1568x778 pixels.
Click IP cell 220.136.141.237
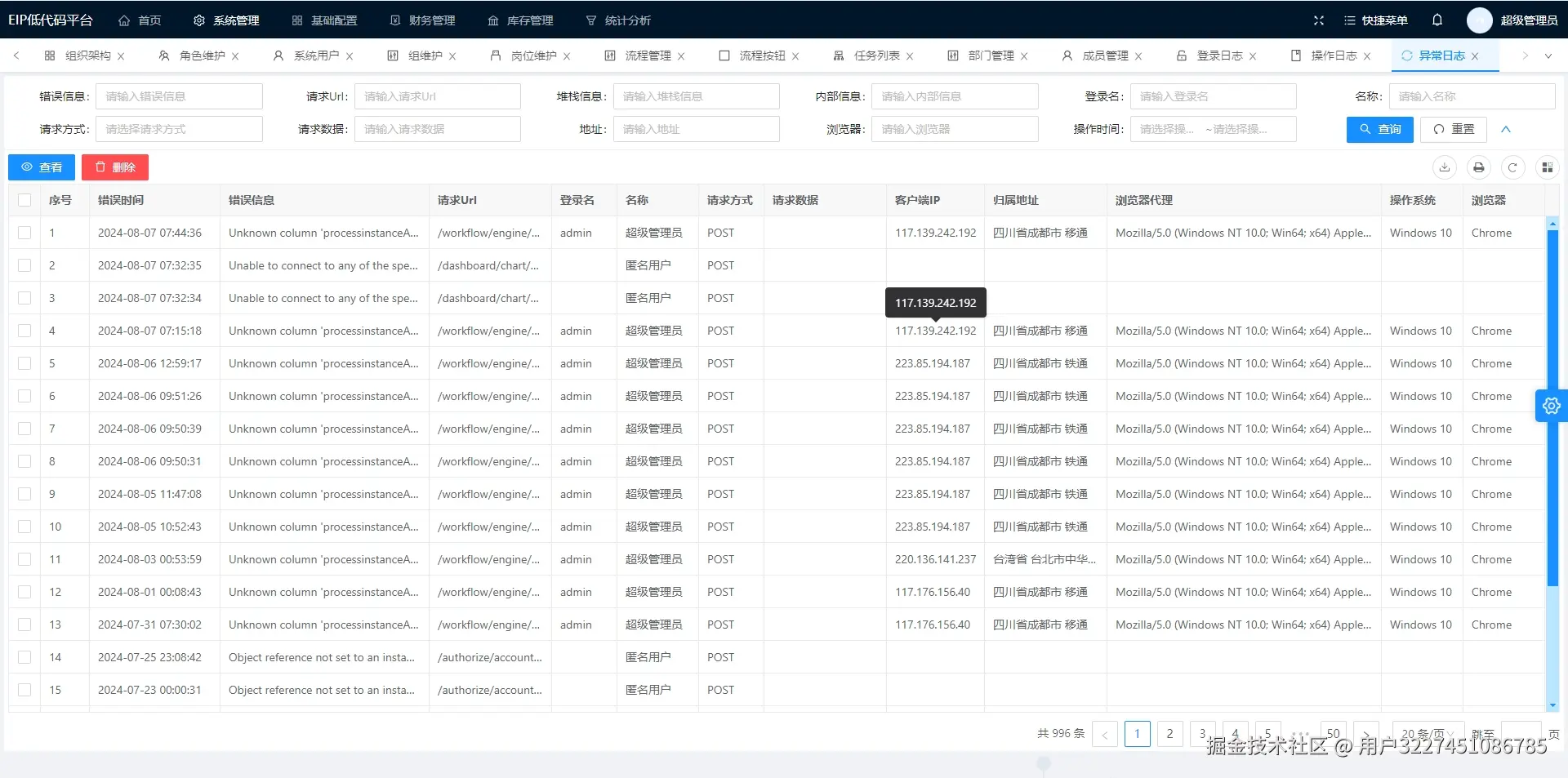click(935, 559)
